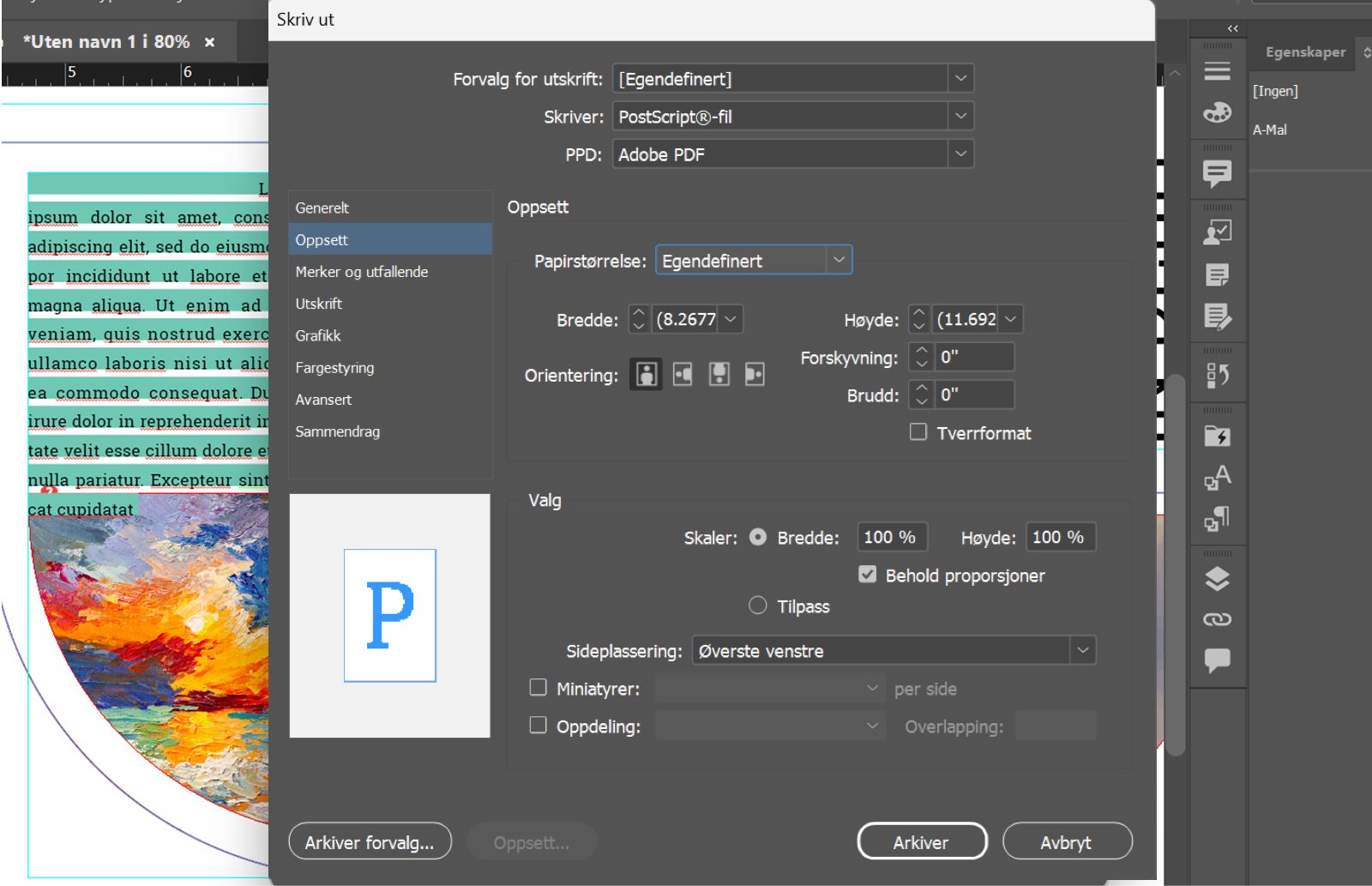The image size is (1372, 886).
Task: Go to Merker og utfallende section
Action: click(x=390, y=272)
